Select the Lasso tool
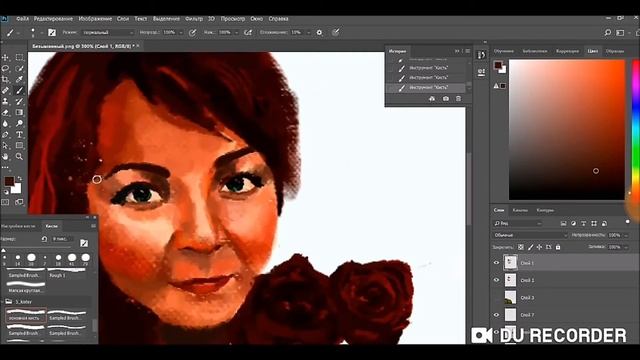This screenshot has height=360, width=640. click(5, 68)
